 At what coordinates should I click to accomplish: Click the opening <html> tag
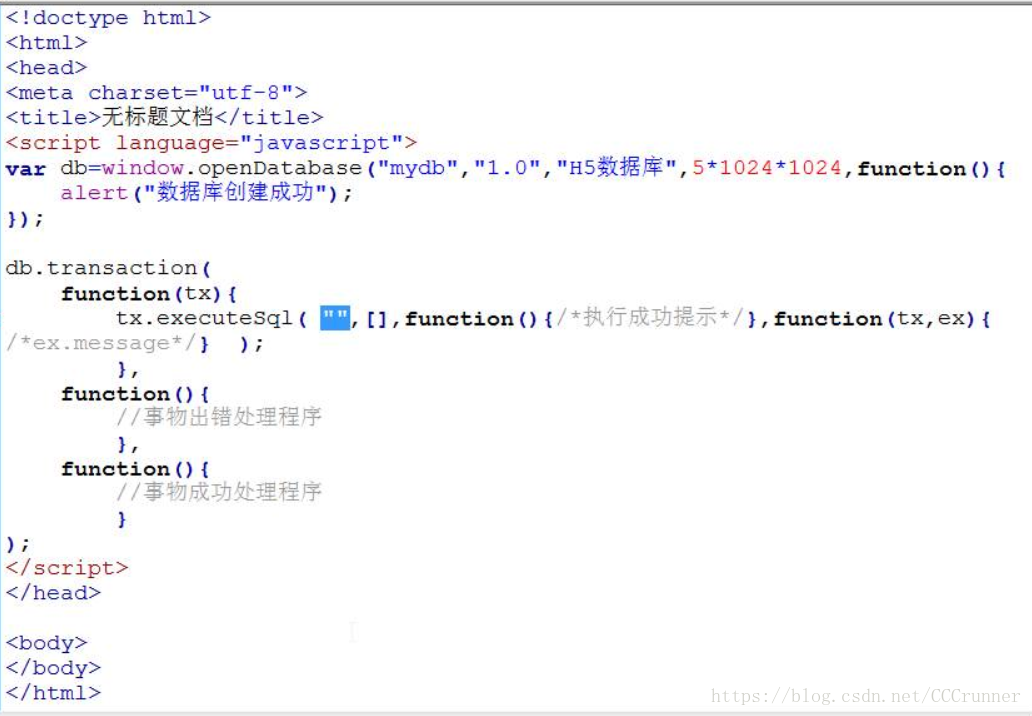click(x=47, y=43)
